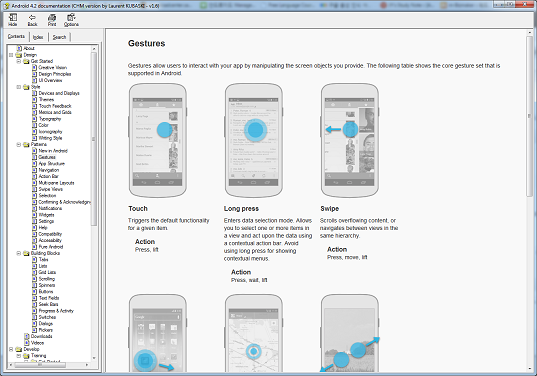Collapse the Develop tree node

11,349
